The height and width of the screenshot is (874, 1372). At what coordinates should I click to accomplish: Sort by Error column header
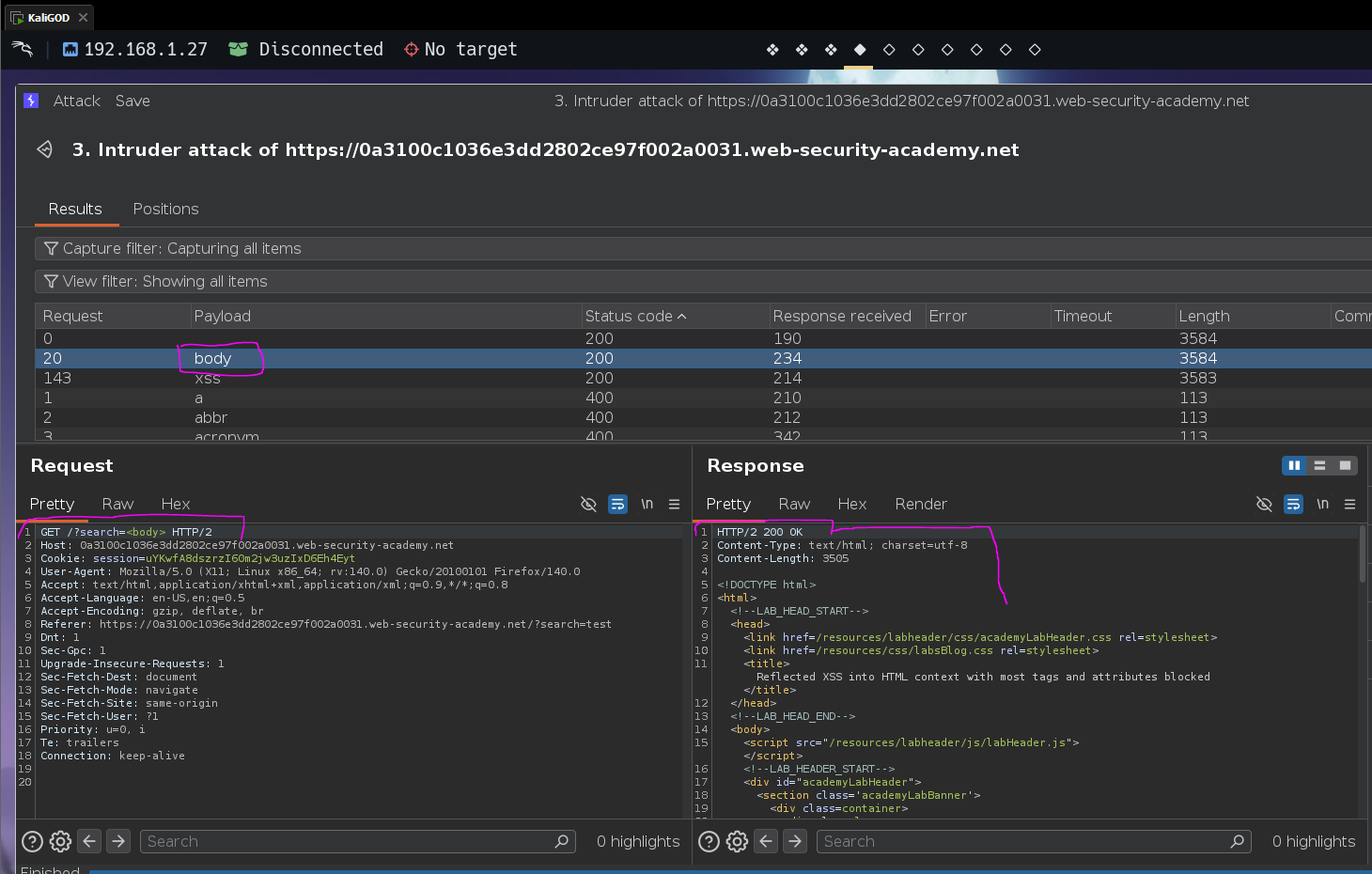coord(987,316)
